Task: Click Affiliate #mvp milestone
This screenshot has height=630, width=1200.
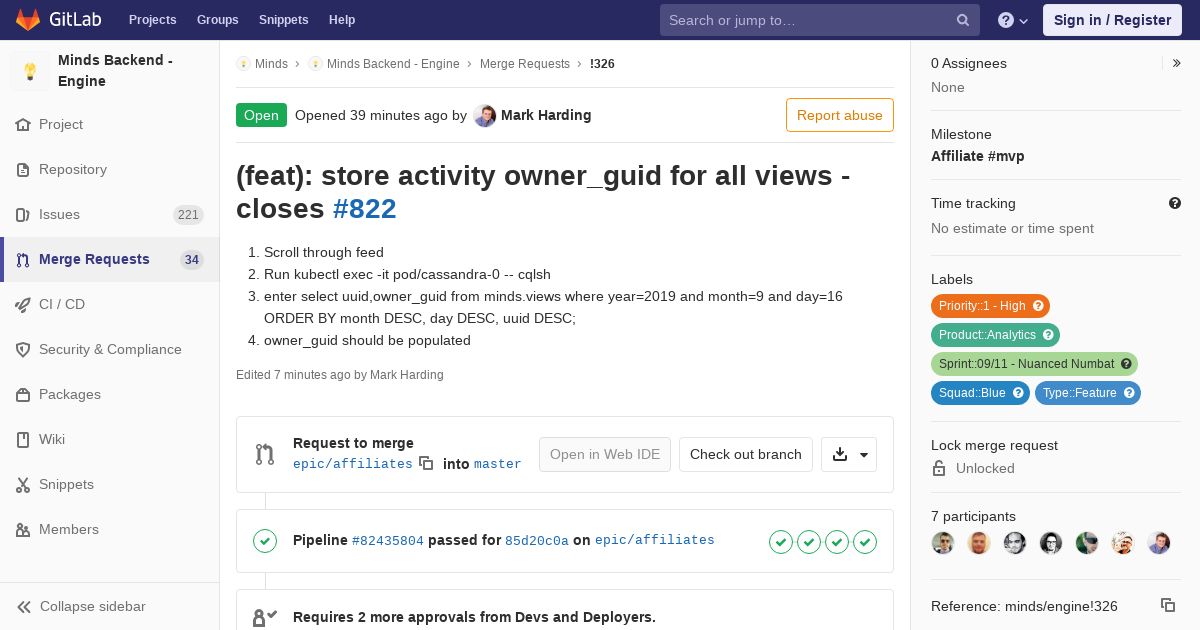Action: click(x=978, y=156)
